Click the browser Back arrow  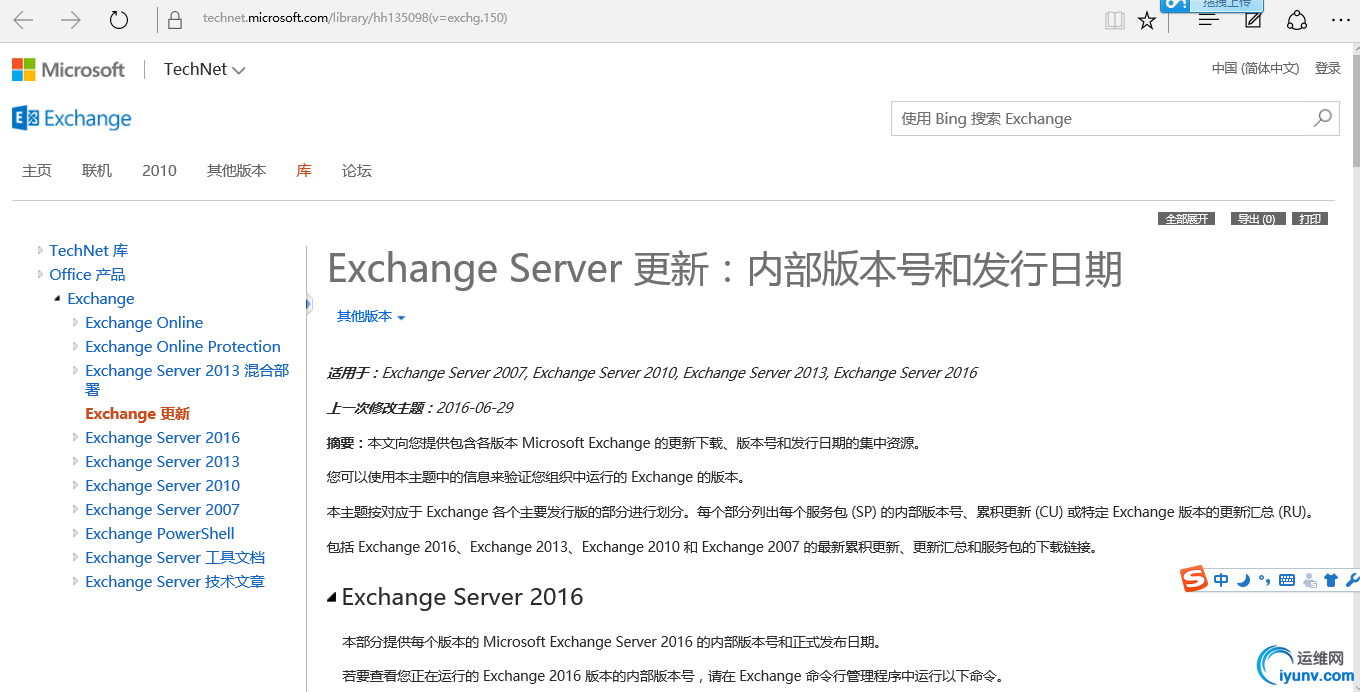tap(23, 20)
